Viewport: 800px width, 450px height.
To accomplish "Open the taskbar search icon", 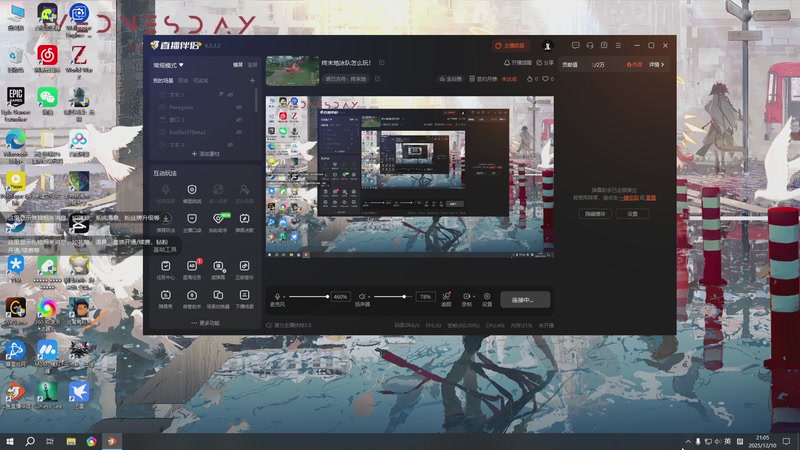I will click(x=30, y=441).
